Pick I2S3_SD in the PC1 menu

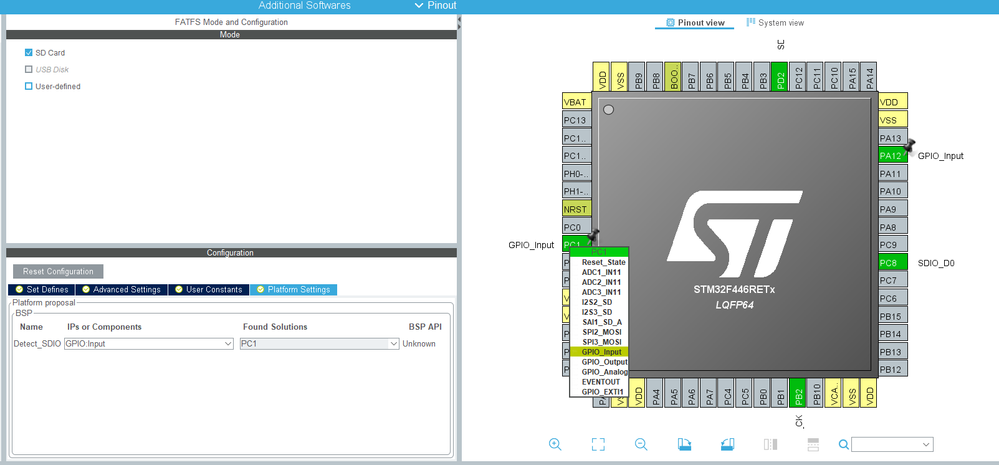click(599, 312)
